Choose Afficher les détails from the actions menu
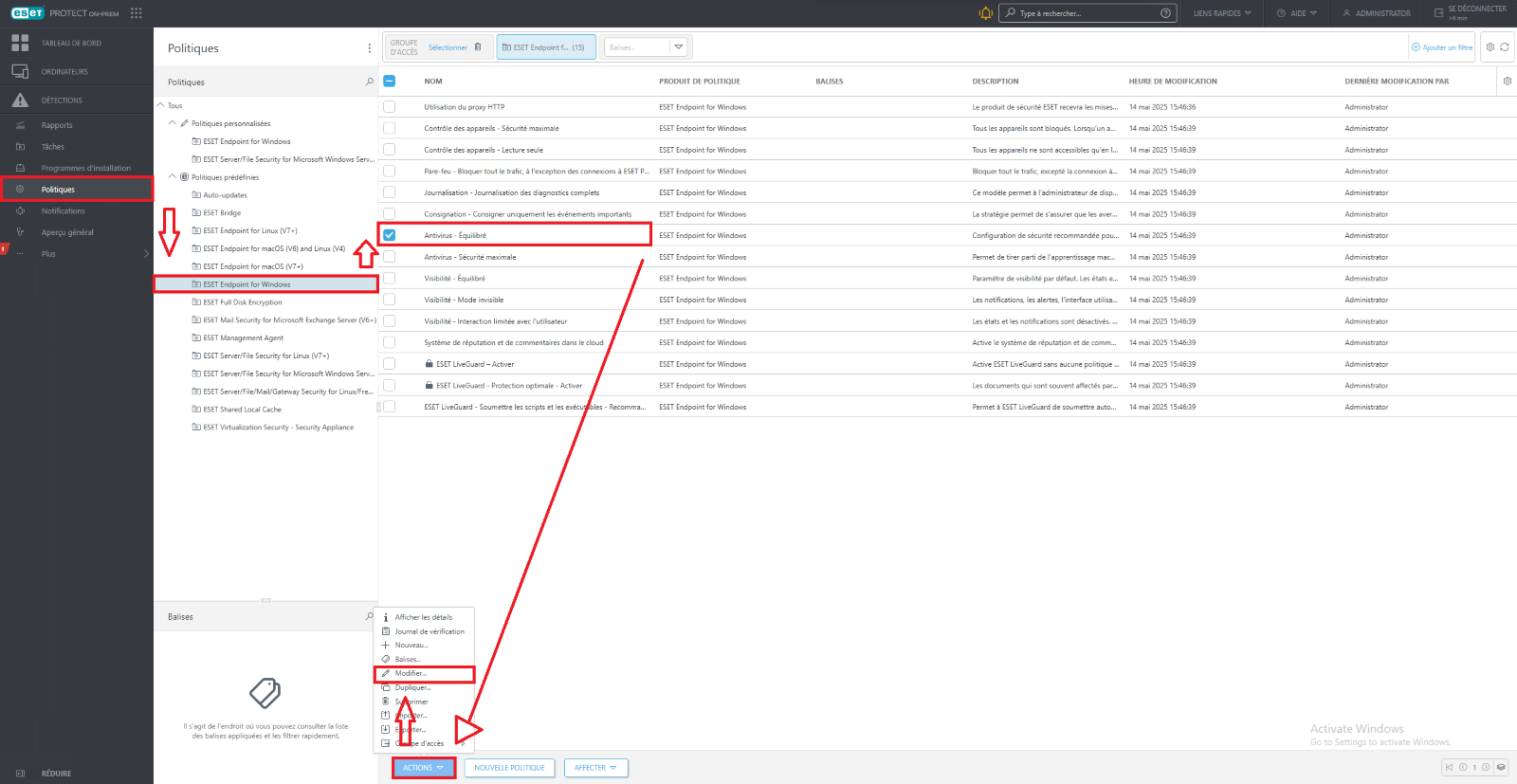Viewport: 1517px width, 784px height. [424, 617]
